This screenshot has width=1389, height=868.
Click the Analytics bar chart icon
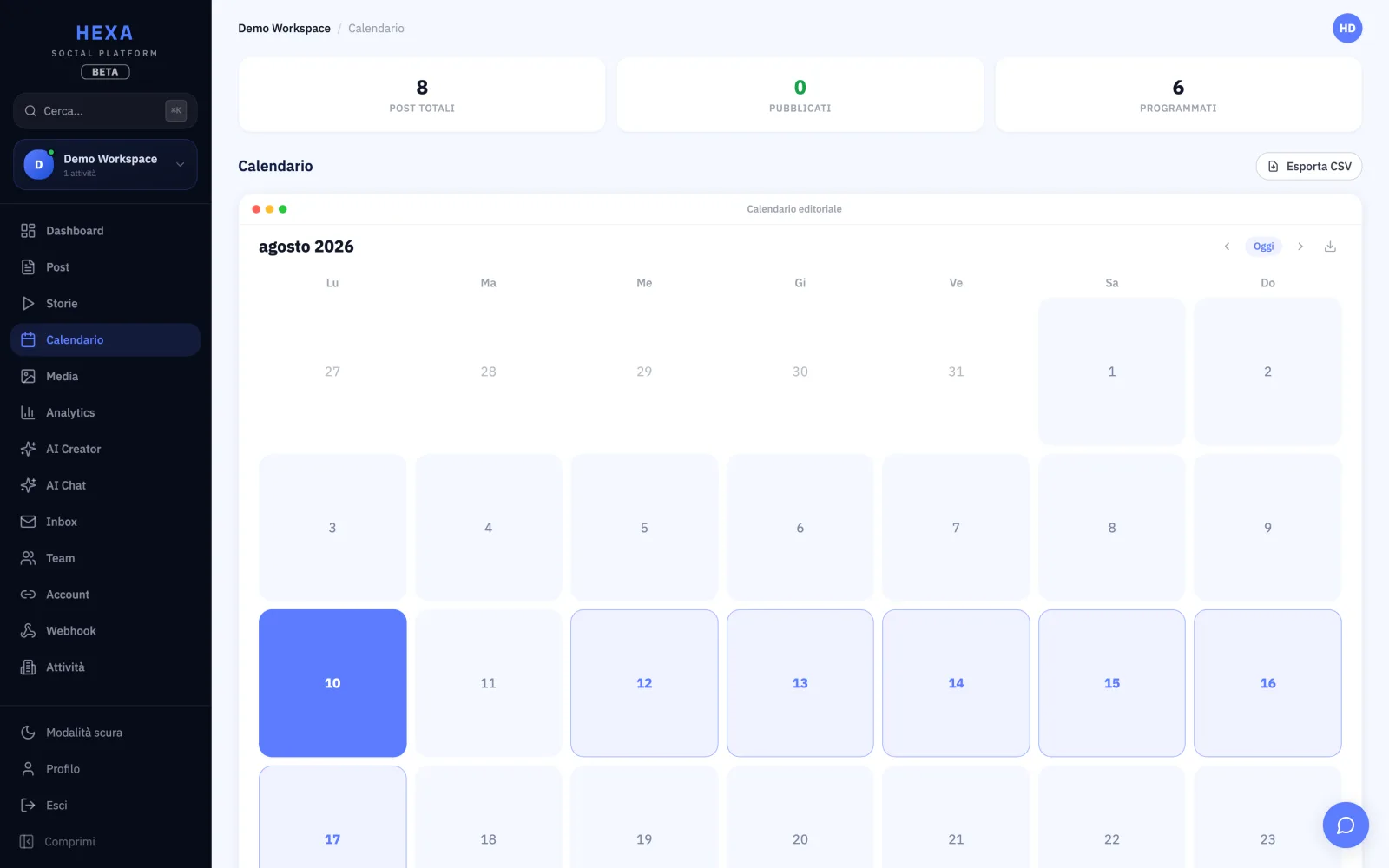[28, 413]
